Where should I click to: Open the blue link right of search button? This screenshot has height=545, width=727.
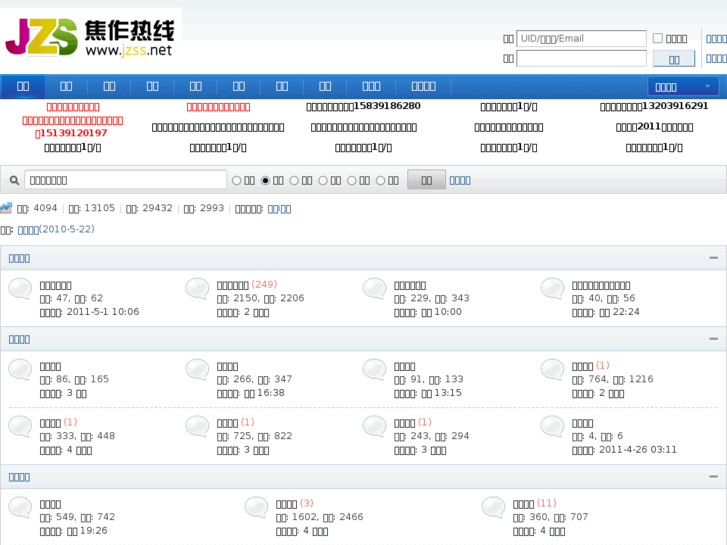460,180
